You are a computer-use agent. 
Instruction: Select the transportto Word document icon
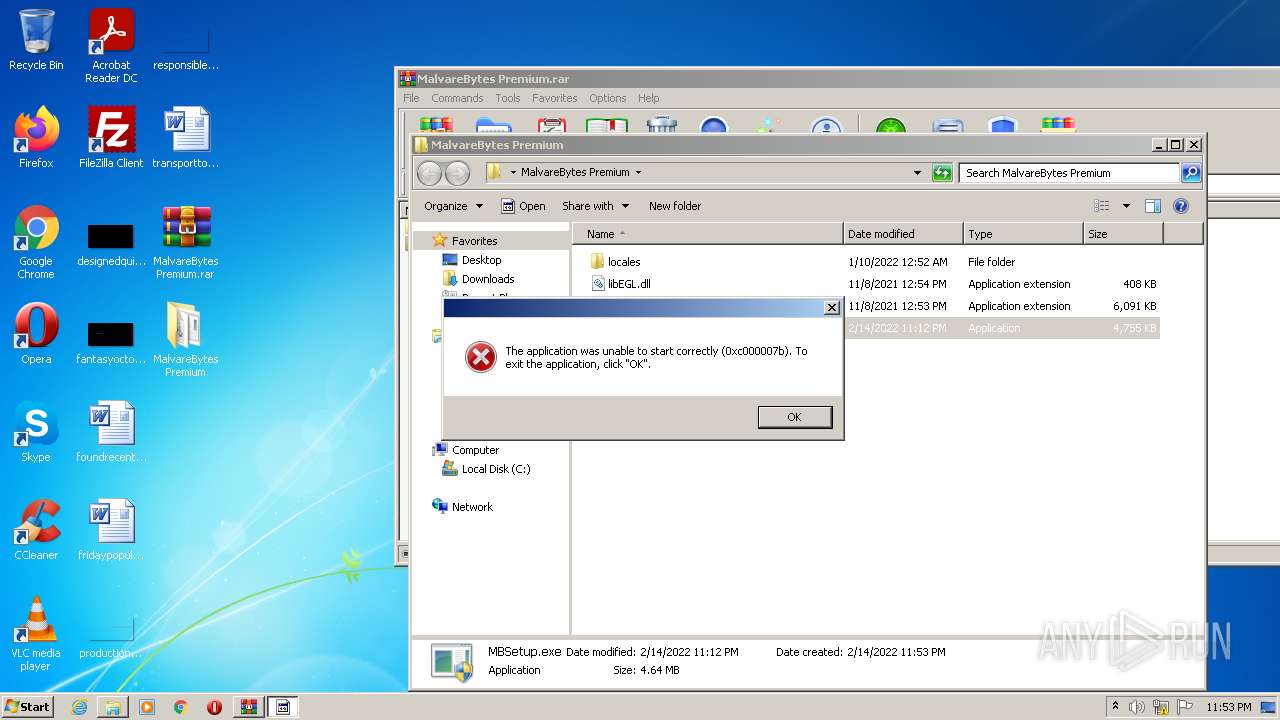pos(186,138)
